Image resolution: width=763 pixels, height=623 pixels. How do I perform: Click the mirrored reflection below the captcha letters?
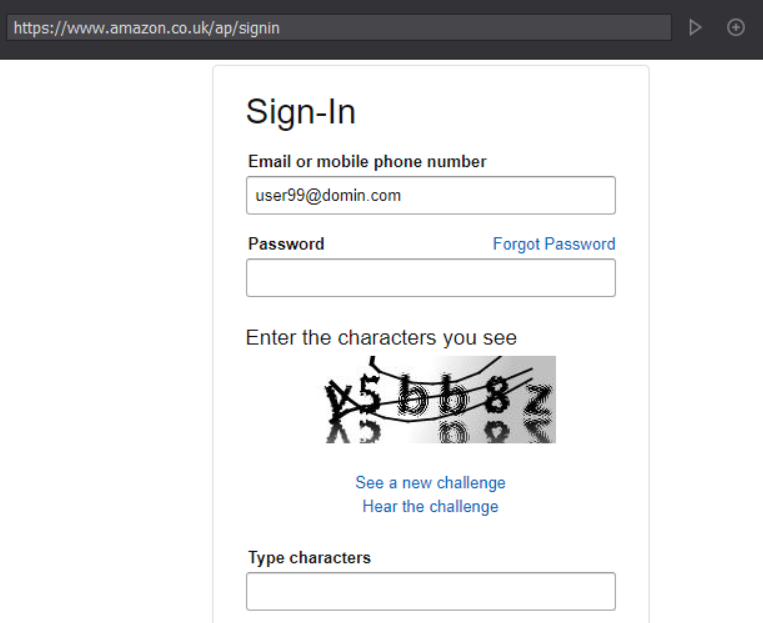coord(440,432)
